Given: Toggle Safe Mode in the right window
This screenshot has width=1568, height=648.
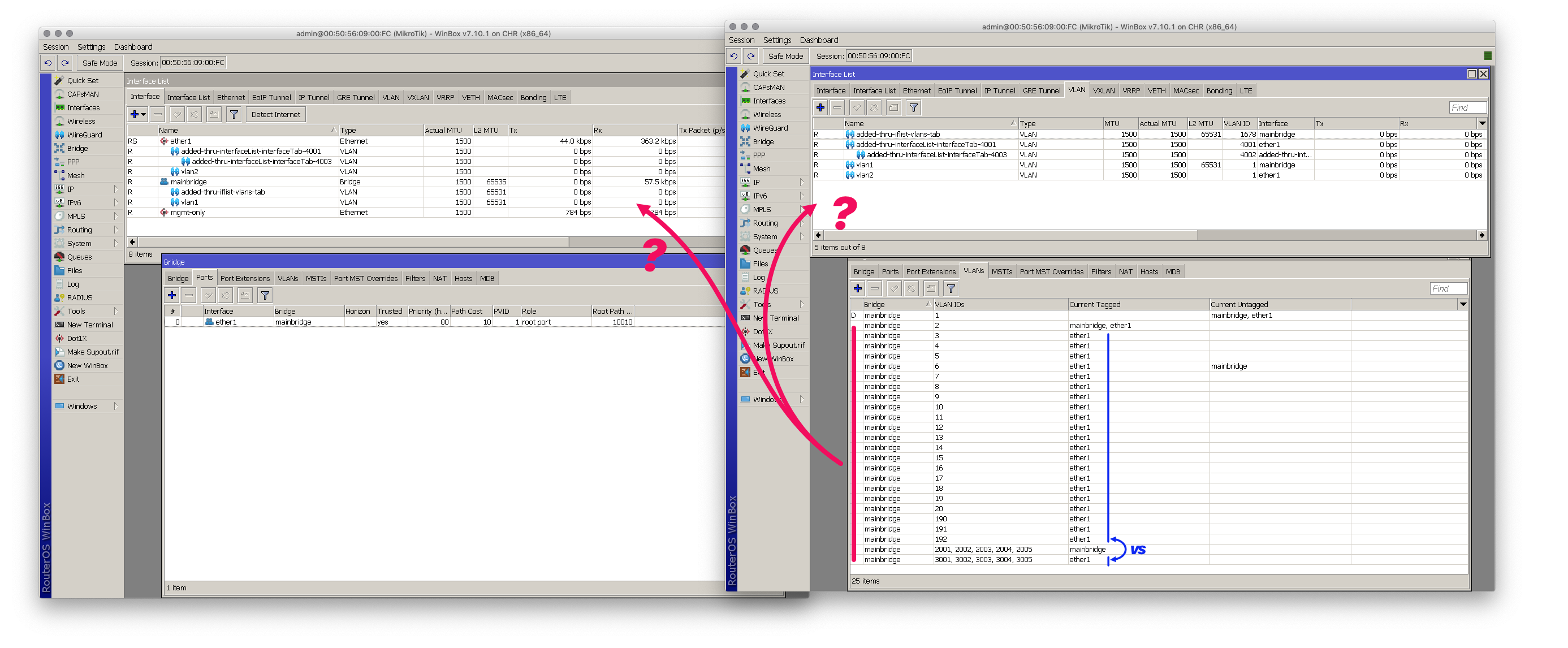Looking at the screenshot, I should tap(785, 56).
